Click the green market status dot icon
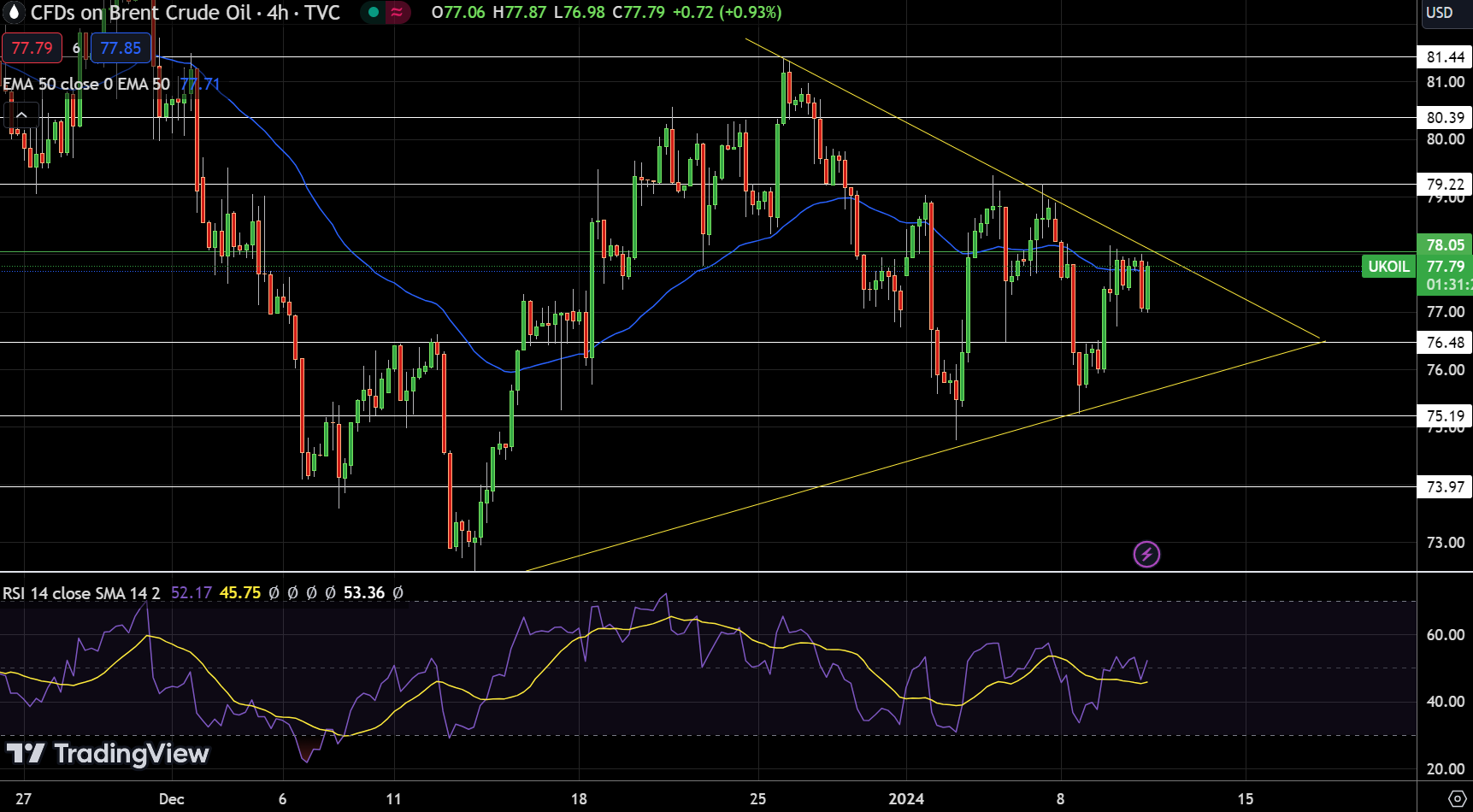 (374, 12)
